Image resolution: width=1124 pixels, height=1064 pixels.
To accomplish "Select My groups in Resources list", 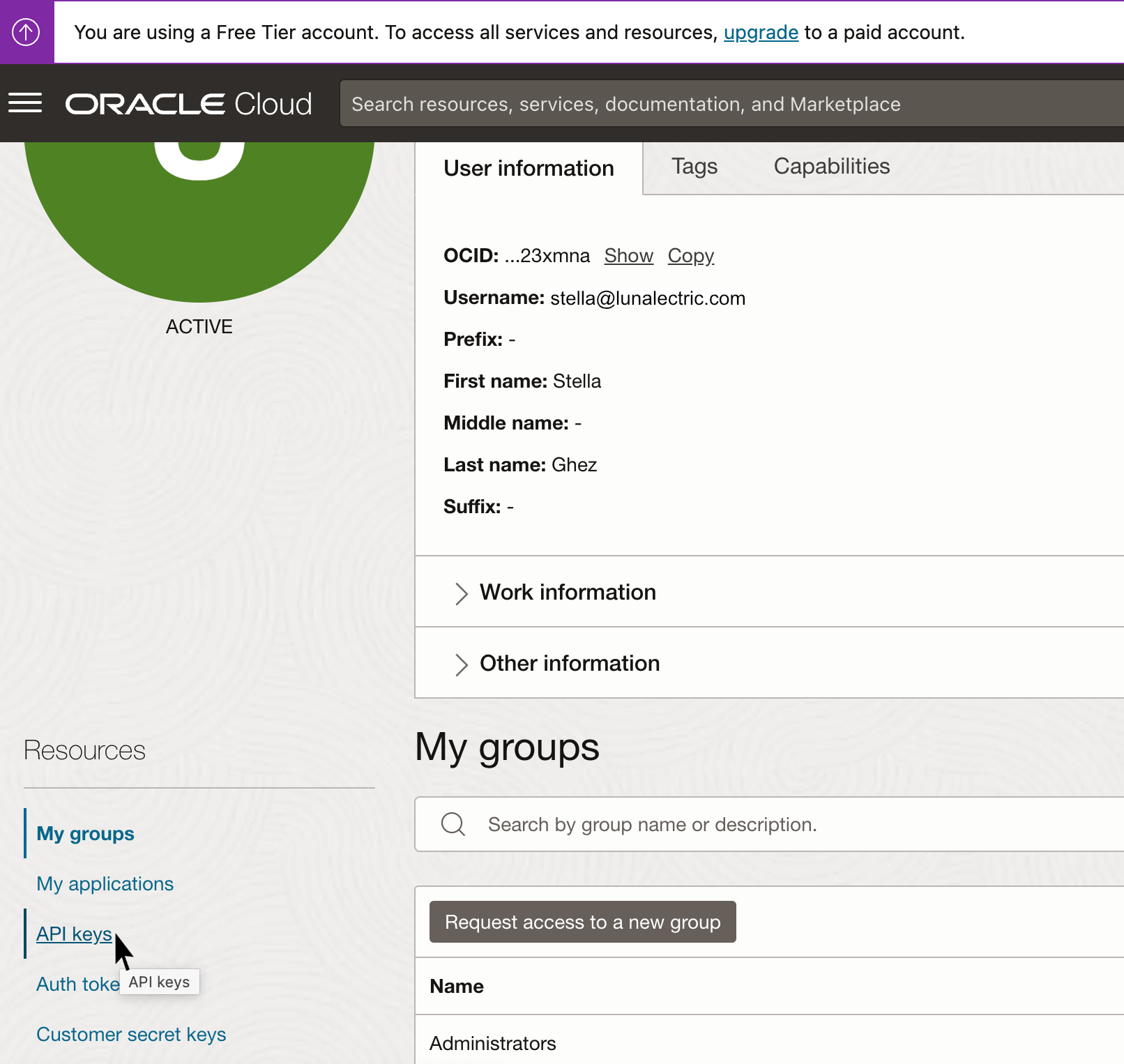I will [85, 833].
